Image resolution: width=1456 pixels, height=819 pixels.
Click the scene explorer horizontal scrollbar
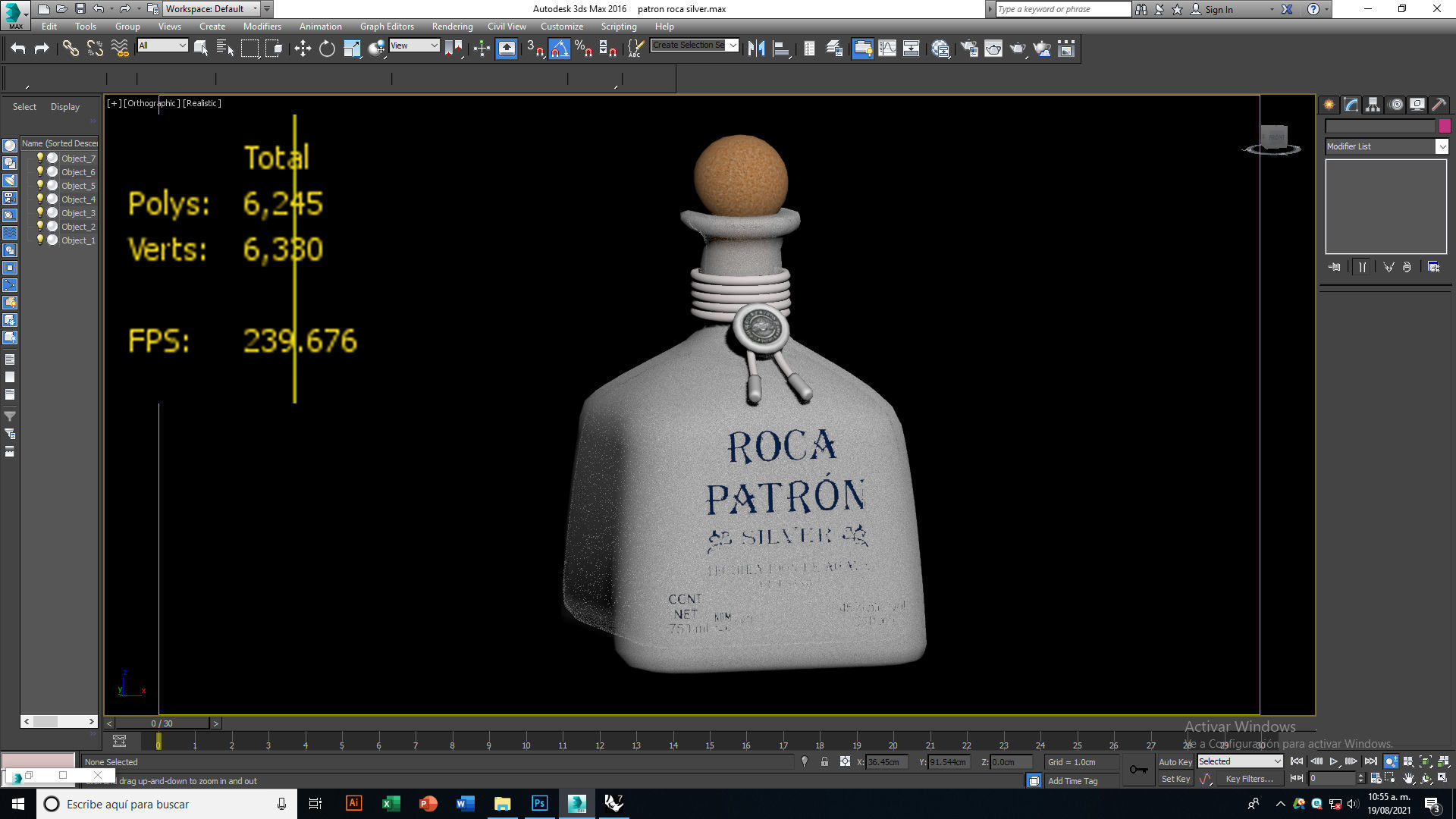pos(59,721)
